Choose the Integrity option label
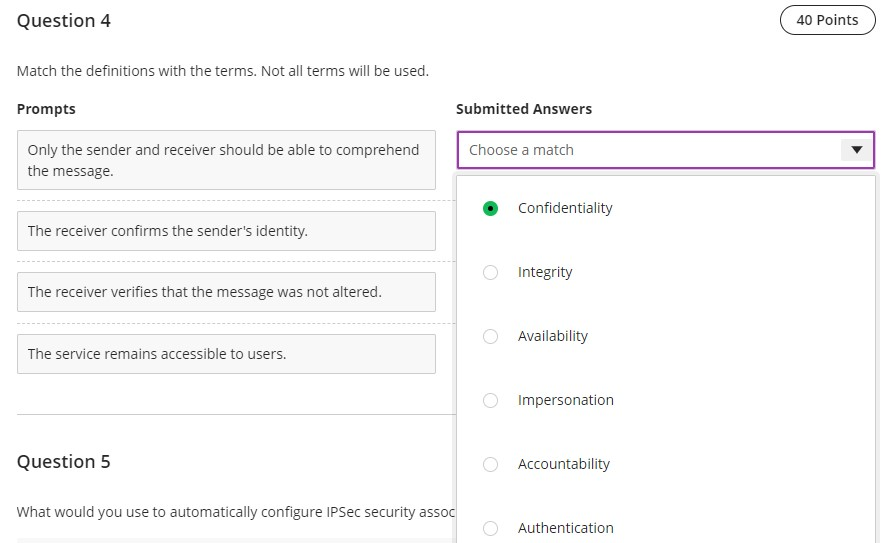 (545, 272)
